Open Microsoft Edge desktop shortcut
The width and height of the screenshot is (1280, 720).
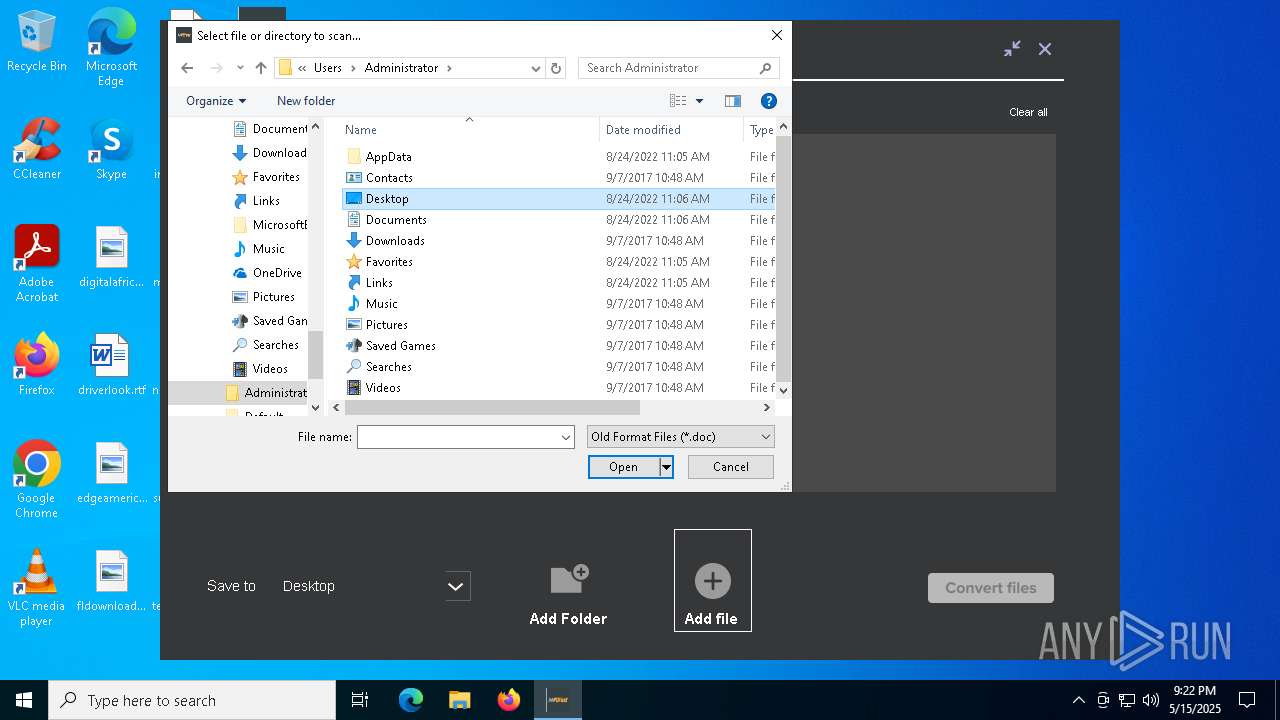(x=111, y=47)
